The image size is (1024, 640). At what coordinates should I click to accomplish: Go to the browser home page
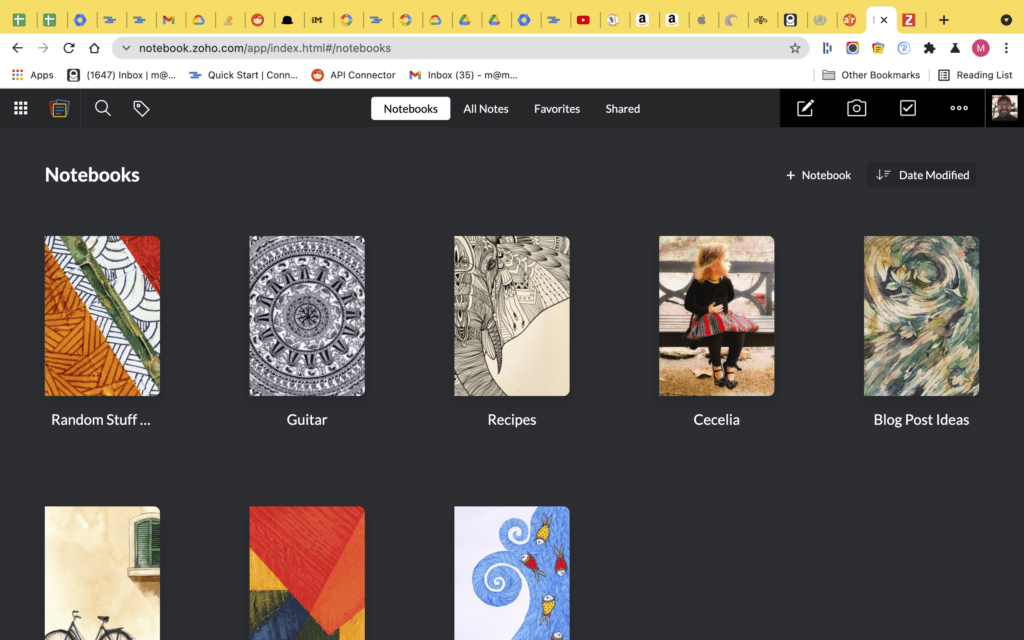click(94, 48)
